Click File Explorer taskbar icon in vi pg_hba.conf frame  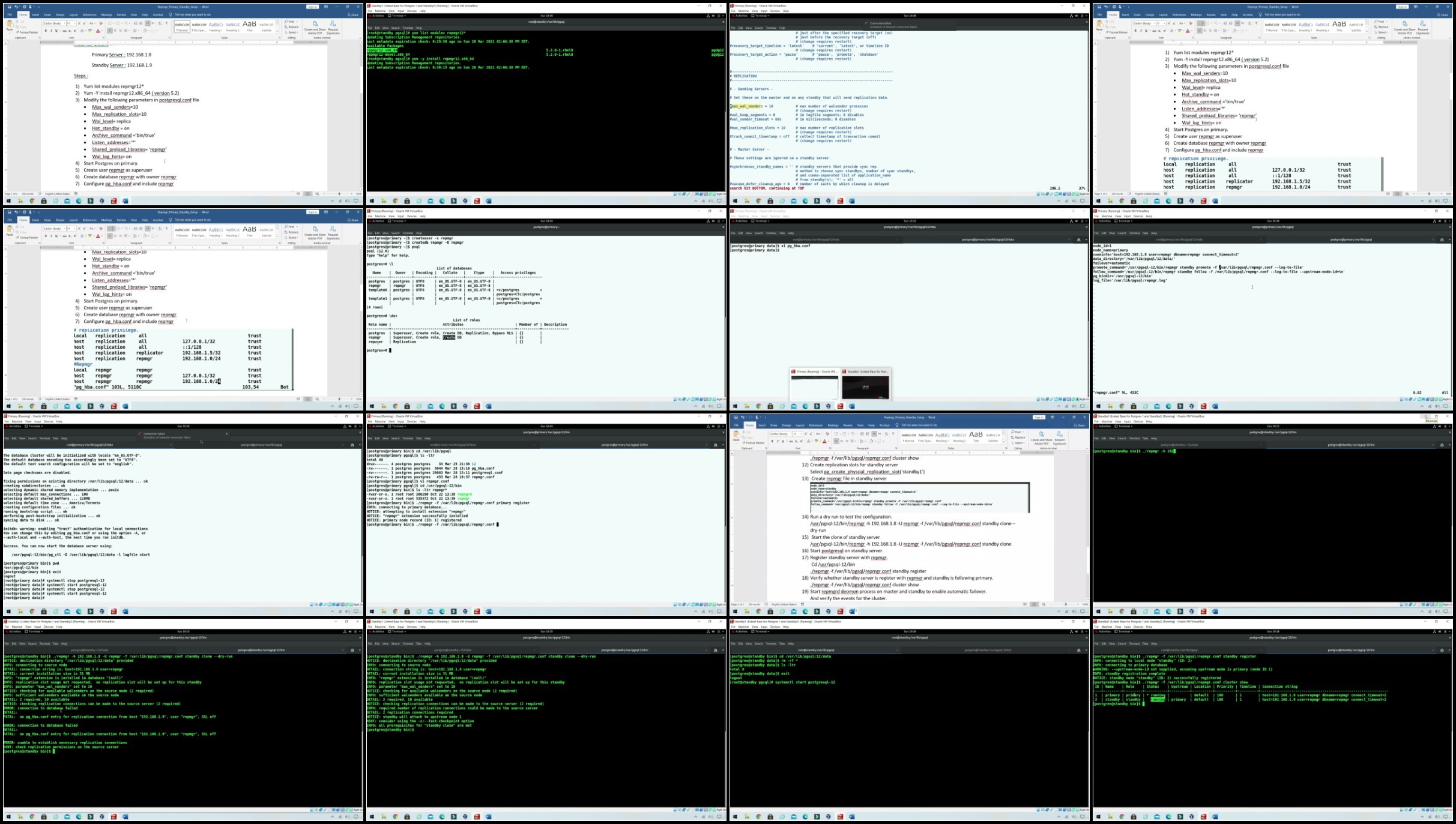coord(747,406)
